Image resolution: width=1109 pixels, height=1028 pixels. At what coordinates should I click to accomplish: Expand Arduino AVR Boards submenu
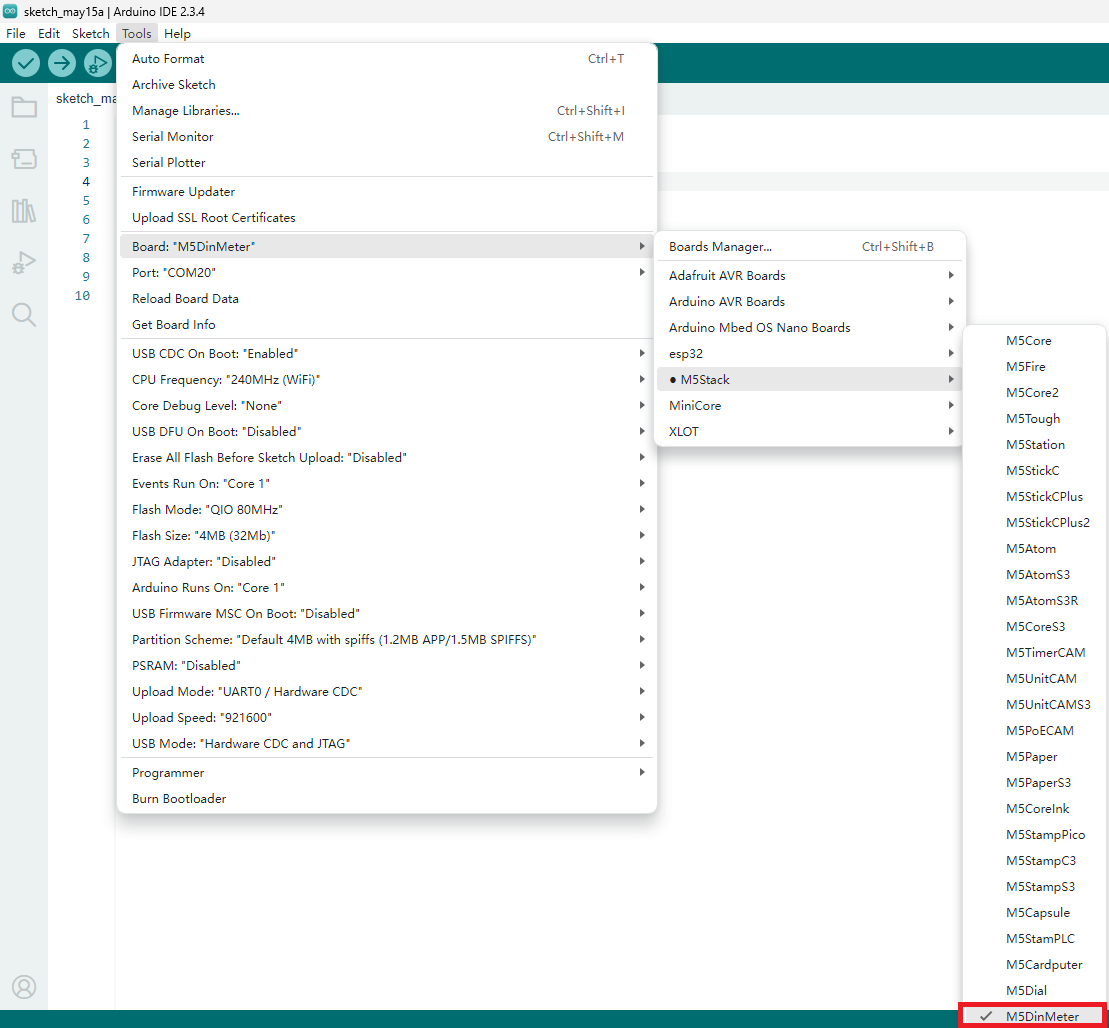tap(810, 302)
